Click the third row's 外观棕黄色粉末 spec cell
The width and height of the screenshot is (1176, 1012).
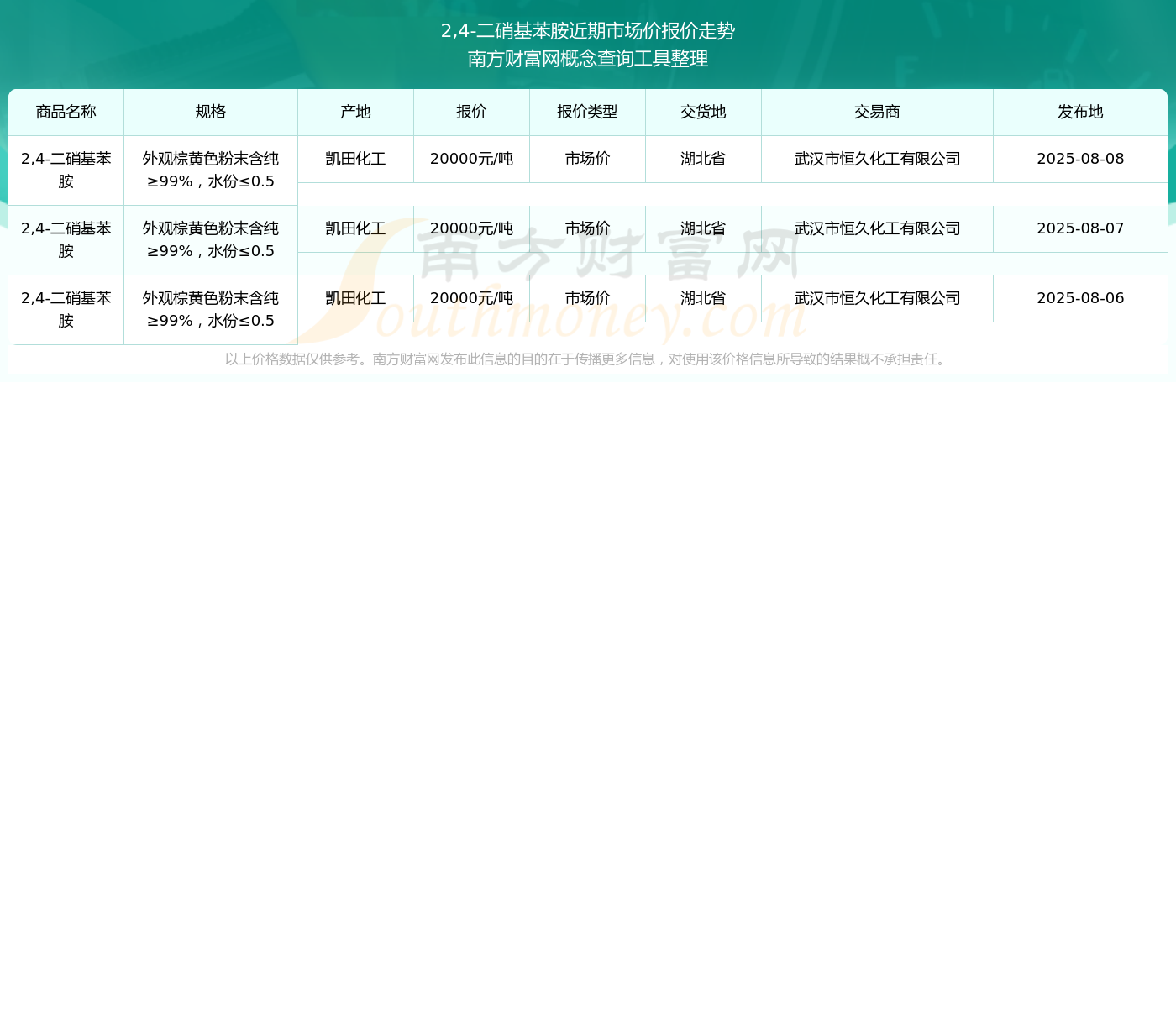(211, 310)
